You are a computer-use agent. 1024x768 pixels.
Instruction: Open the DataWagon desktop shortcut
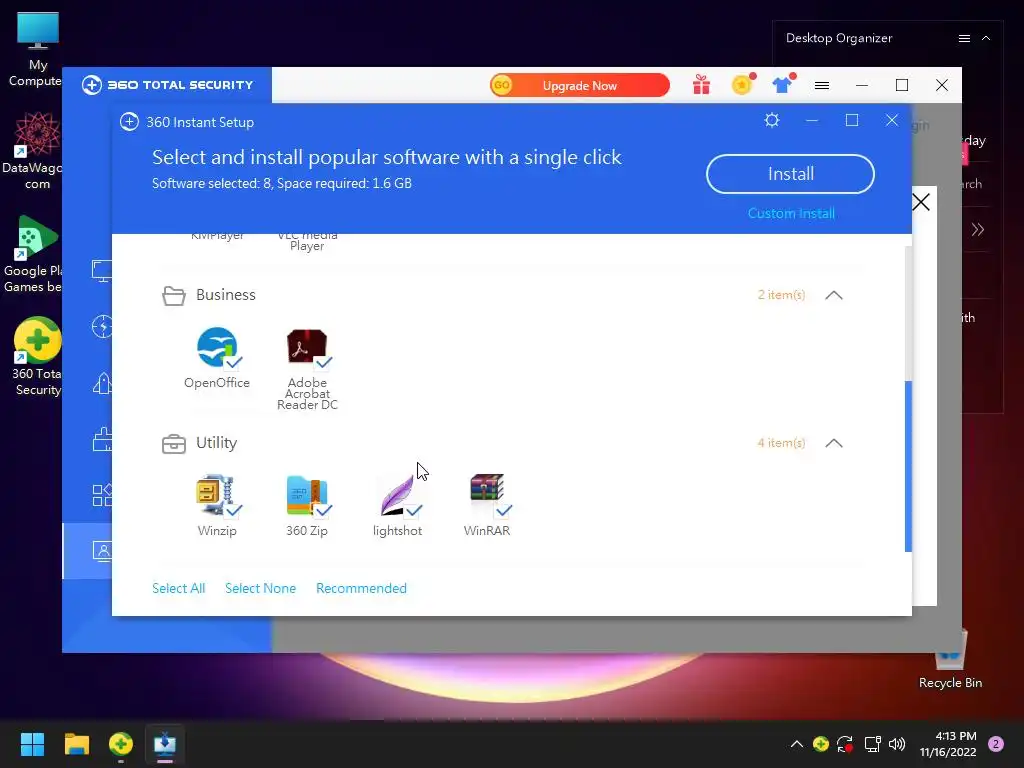37,151
